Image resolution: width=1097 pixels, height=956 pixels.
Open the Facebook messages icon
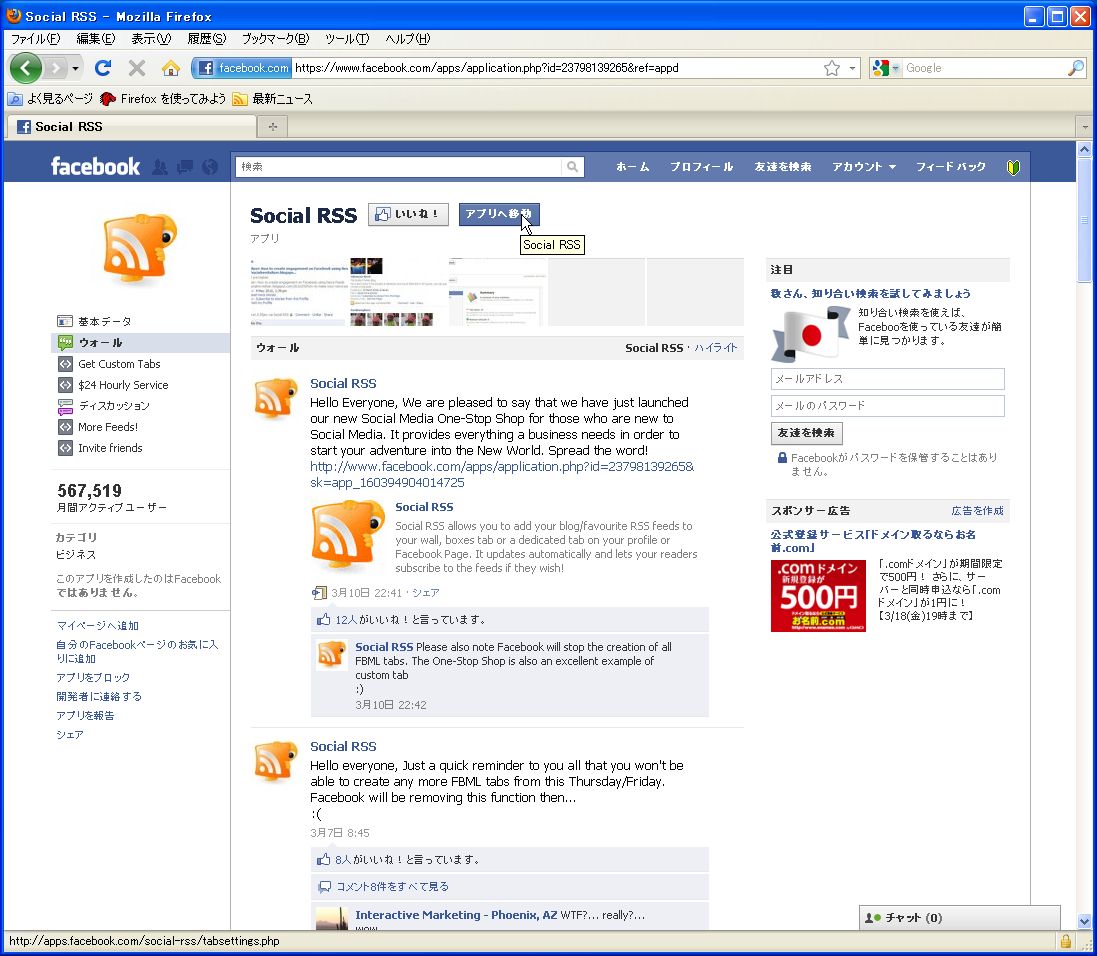point(185,167)
